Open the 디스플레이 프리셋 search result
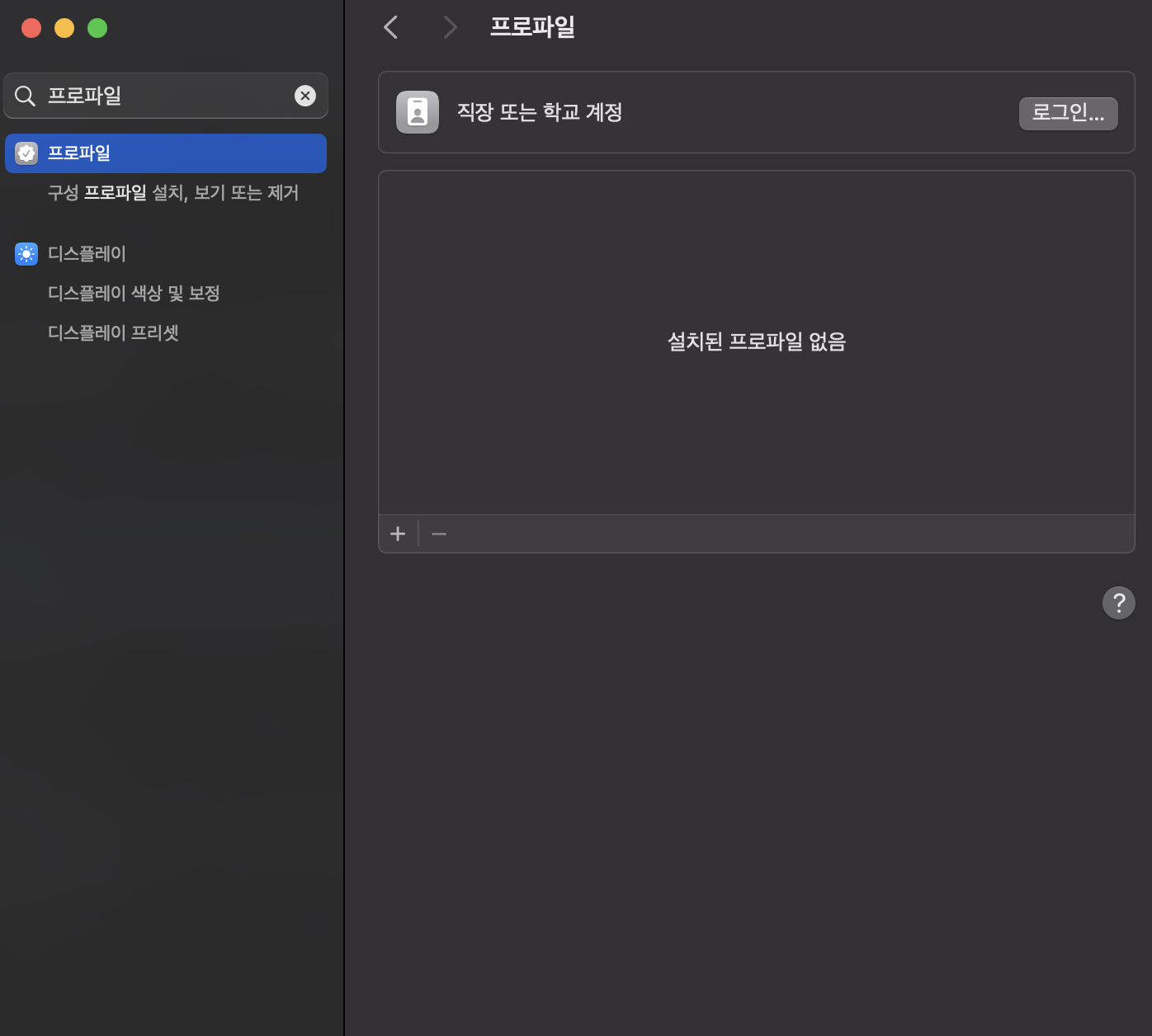The width and height of the screenshot is (1152, 1036). [113, 333]
